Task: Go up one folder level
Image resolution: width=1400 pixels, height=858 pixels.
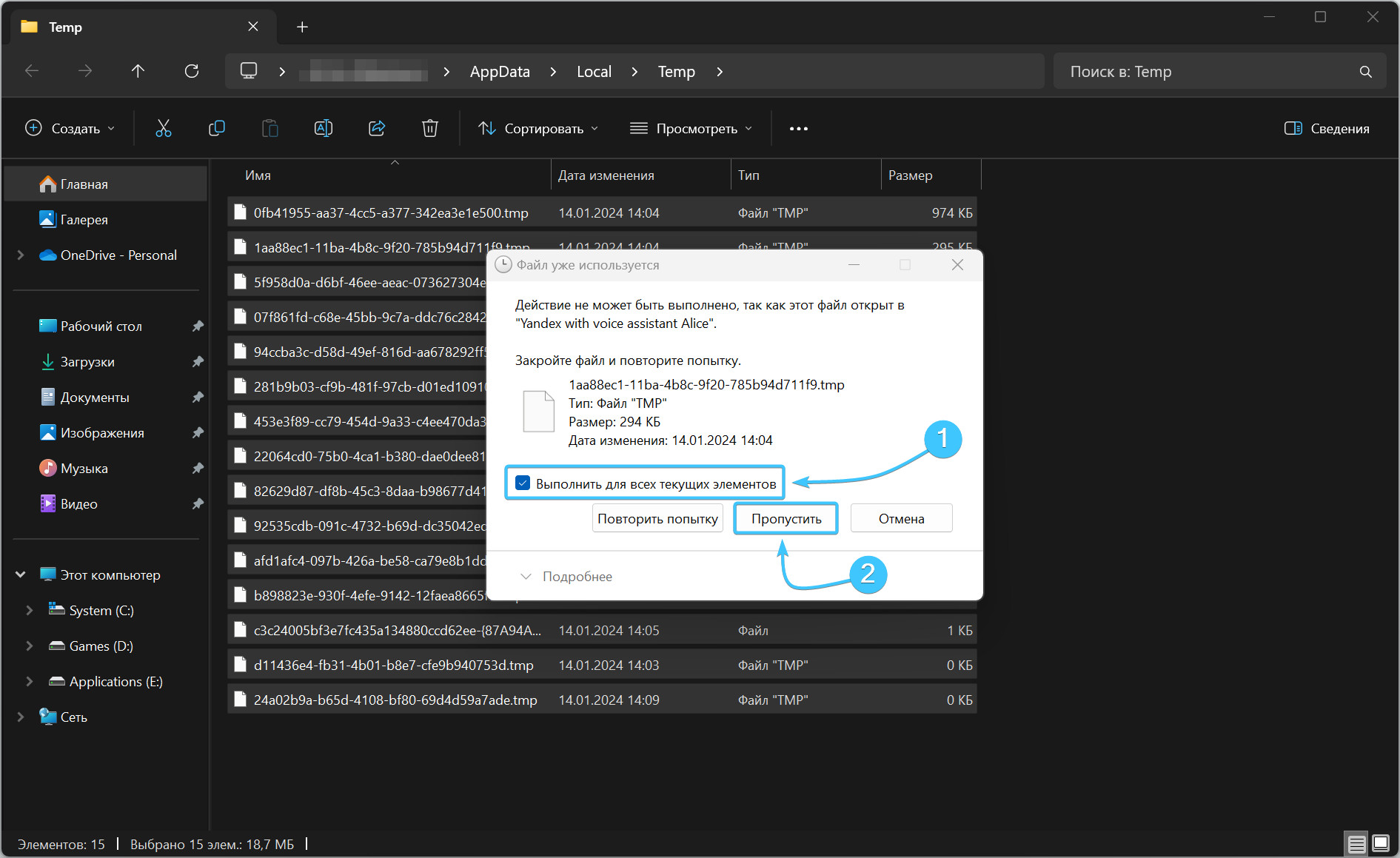Action: (138, 71)
